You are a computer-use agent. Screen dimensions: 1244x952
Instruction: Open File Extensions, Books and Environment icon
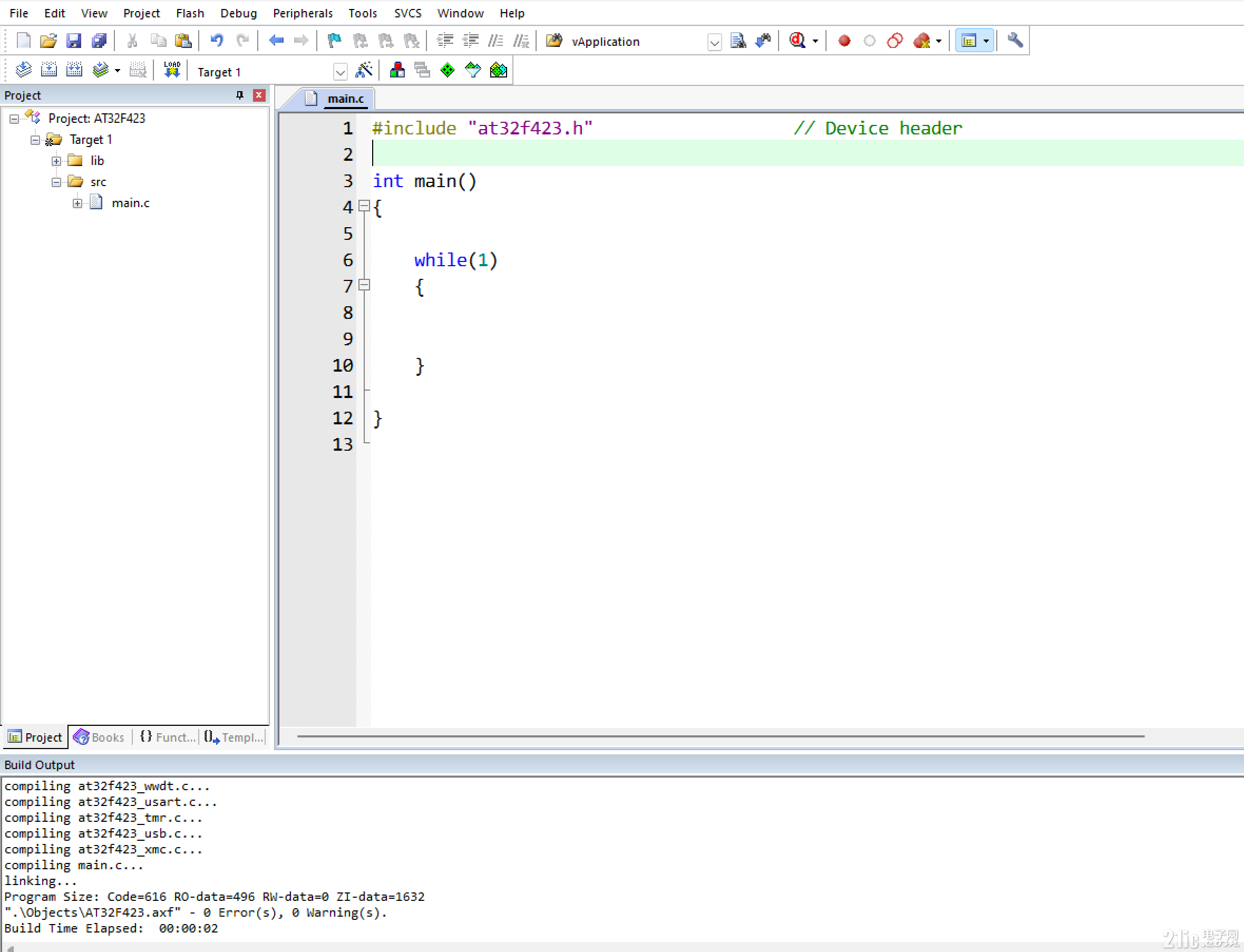point(397,71)
